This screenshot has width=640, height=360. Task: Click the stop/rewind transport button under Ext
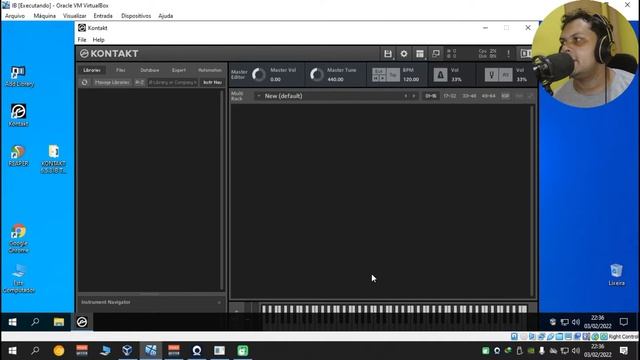(x=376, y=78)
